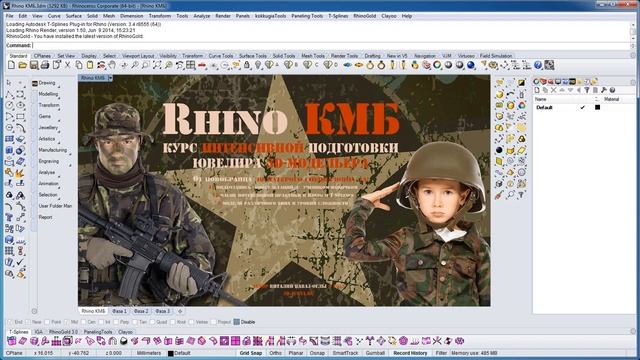Click the Copy icon in toolbar
The height and width of the screenshot is (360, 640).
pyautogui.click(x=79, y=65)
